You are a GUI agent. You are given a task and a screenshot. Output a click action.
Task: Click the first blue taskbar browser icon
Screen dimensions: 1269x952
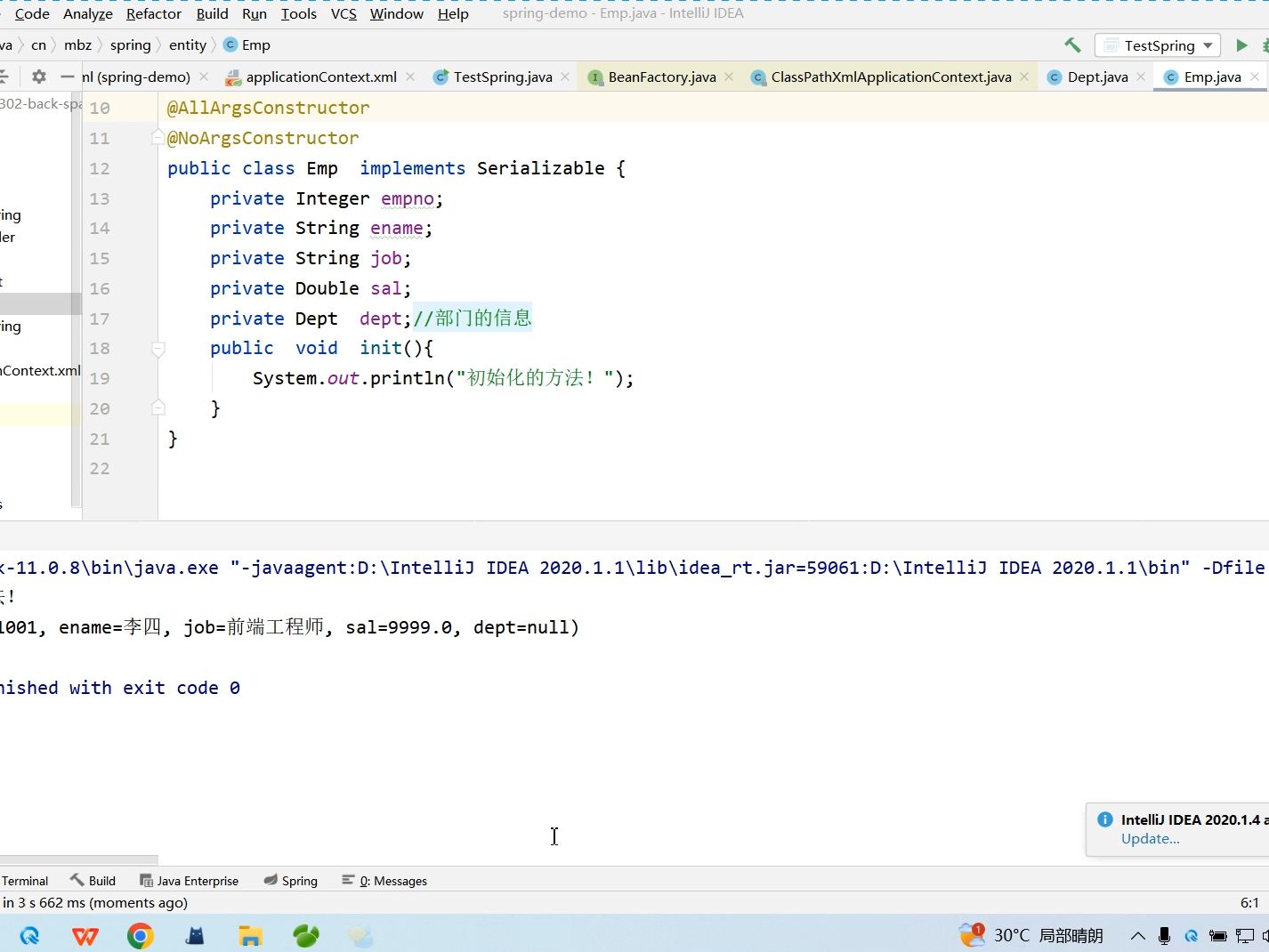click(29, 935)
